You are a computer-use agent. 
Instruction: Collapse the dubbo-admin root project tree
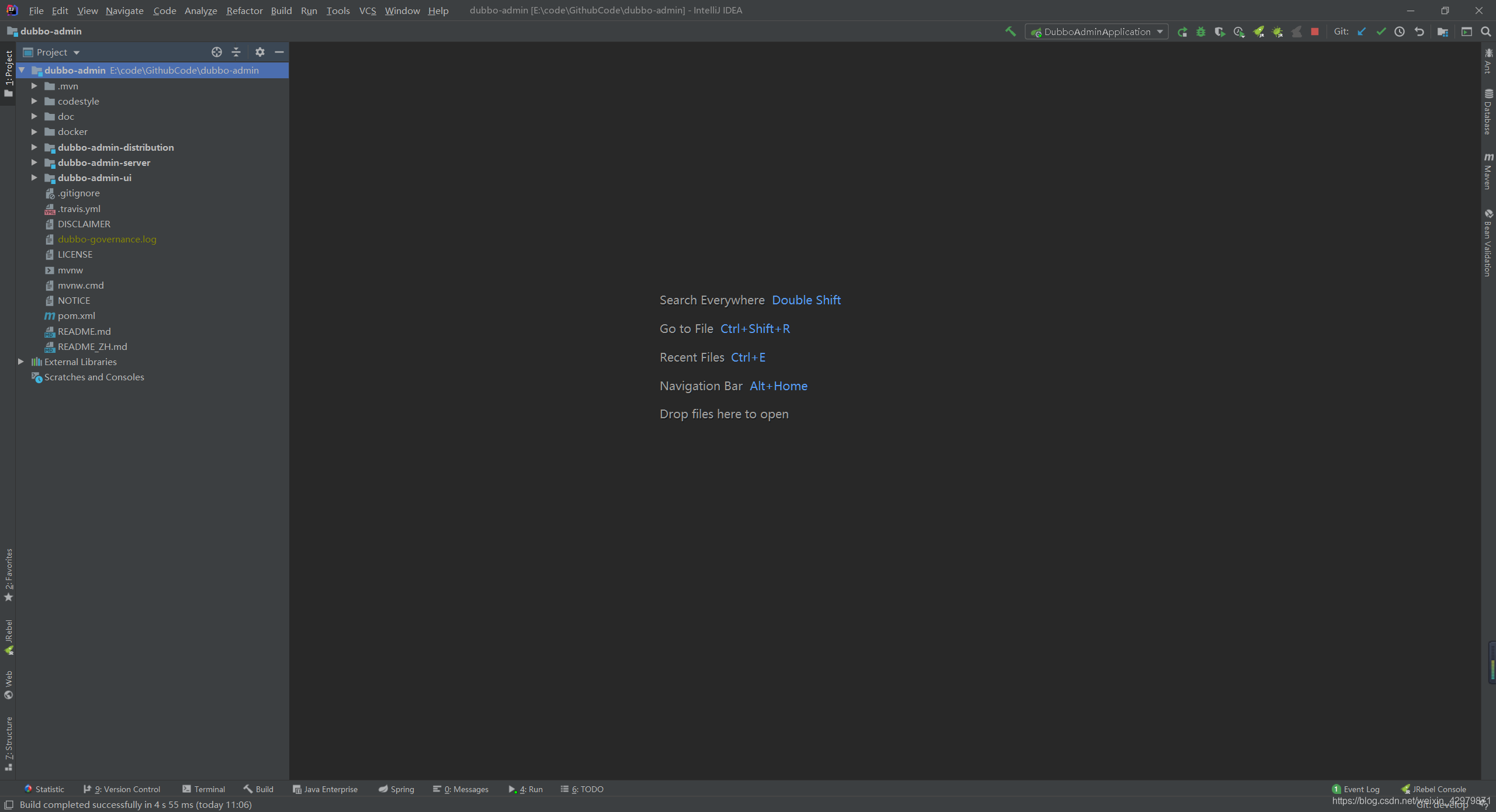[22, 70]
